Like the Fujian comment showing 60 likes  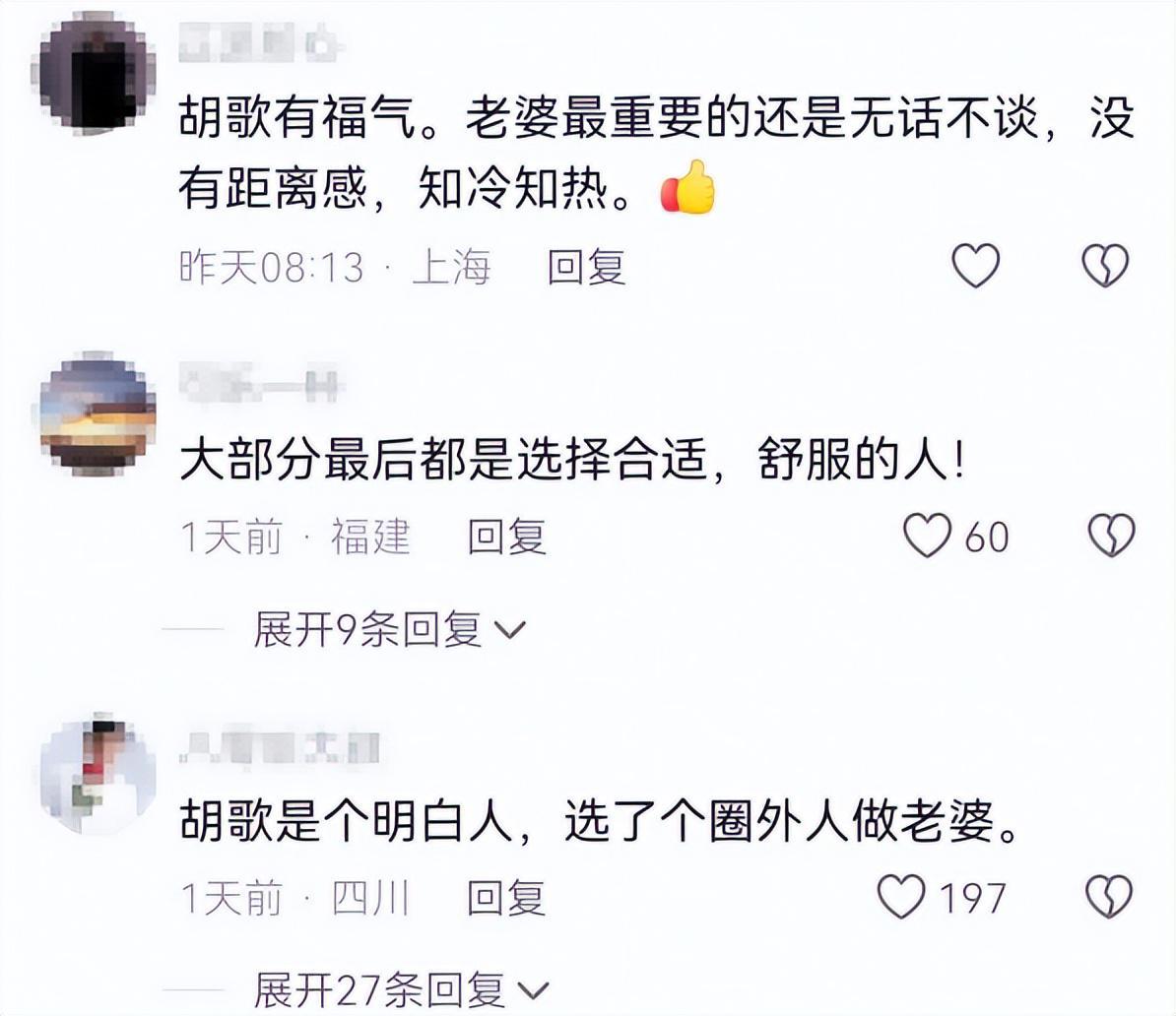click(927, 536)
